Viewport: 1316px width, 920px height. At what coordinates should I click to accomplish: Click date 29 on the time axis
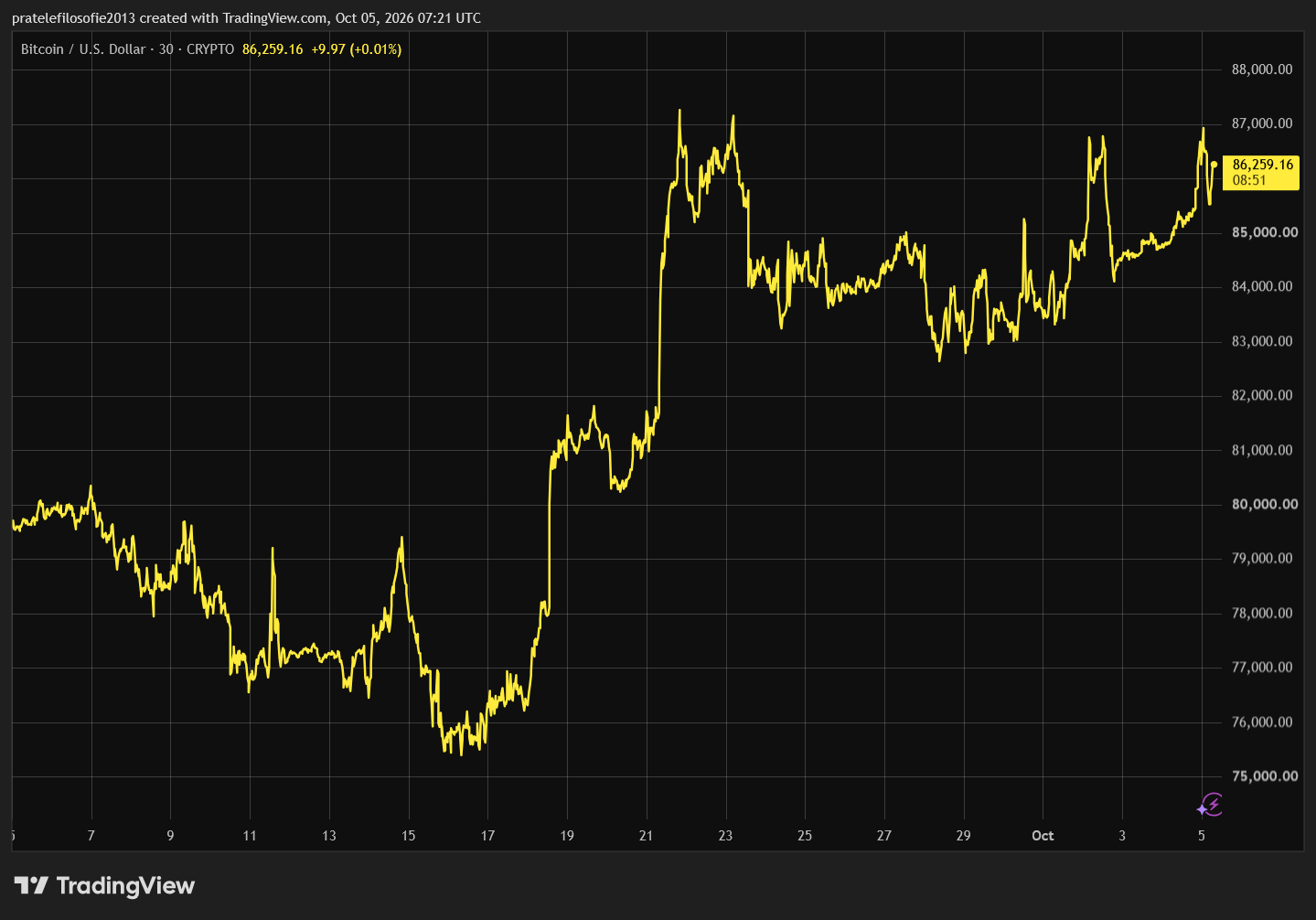pyautogui.click(x=963, y=835)
